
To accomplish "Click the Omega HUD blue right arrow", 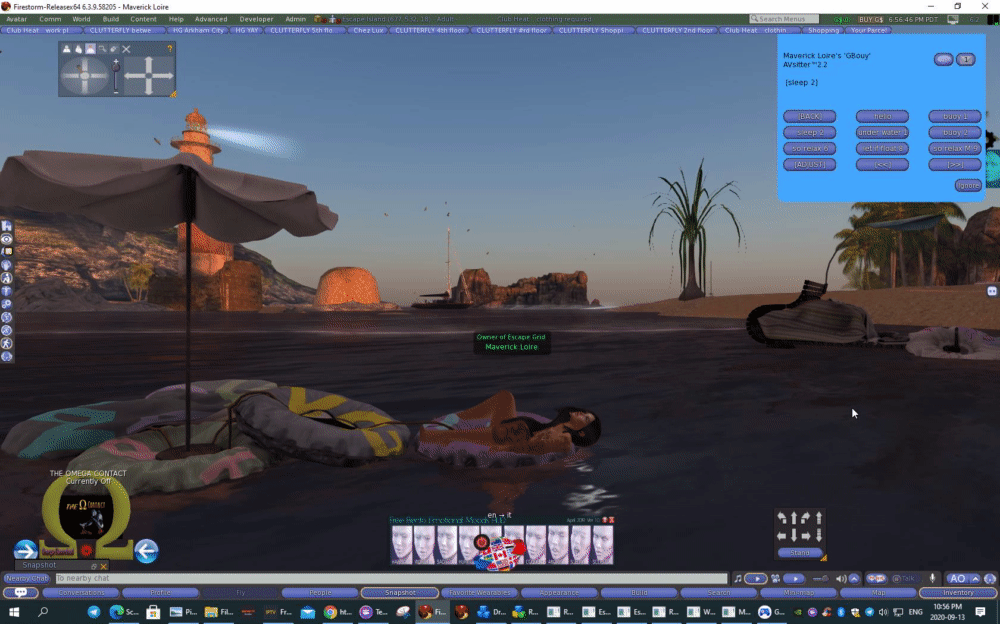I will [x=26, y=550].
